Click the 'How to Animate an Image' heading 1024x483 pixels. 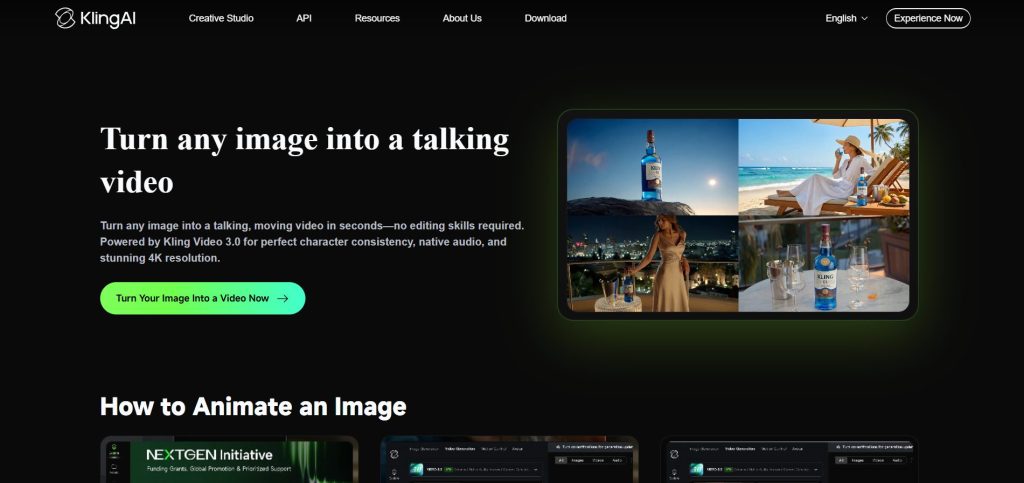(x=253, y=406)
